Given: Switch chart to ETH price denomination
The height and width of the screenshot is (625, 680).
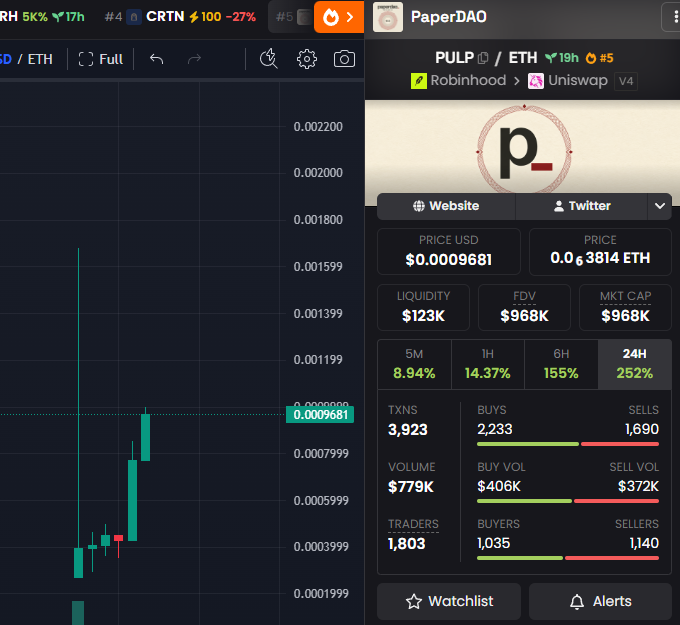Looking at the screenshot, I should (40, 59).
